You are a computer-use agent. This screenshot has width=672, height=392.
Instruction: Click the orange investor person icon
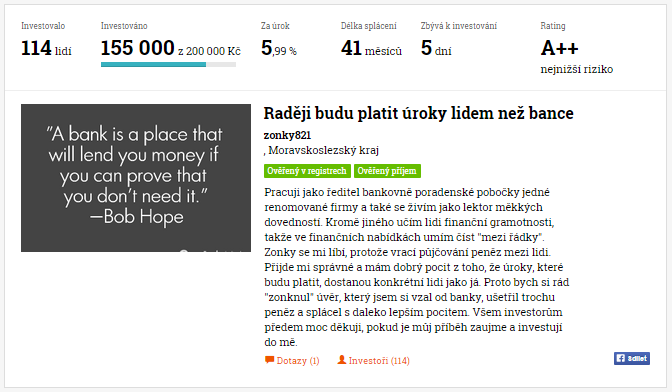click(342, 360)
